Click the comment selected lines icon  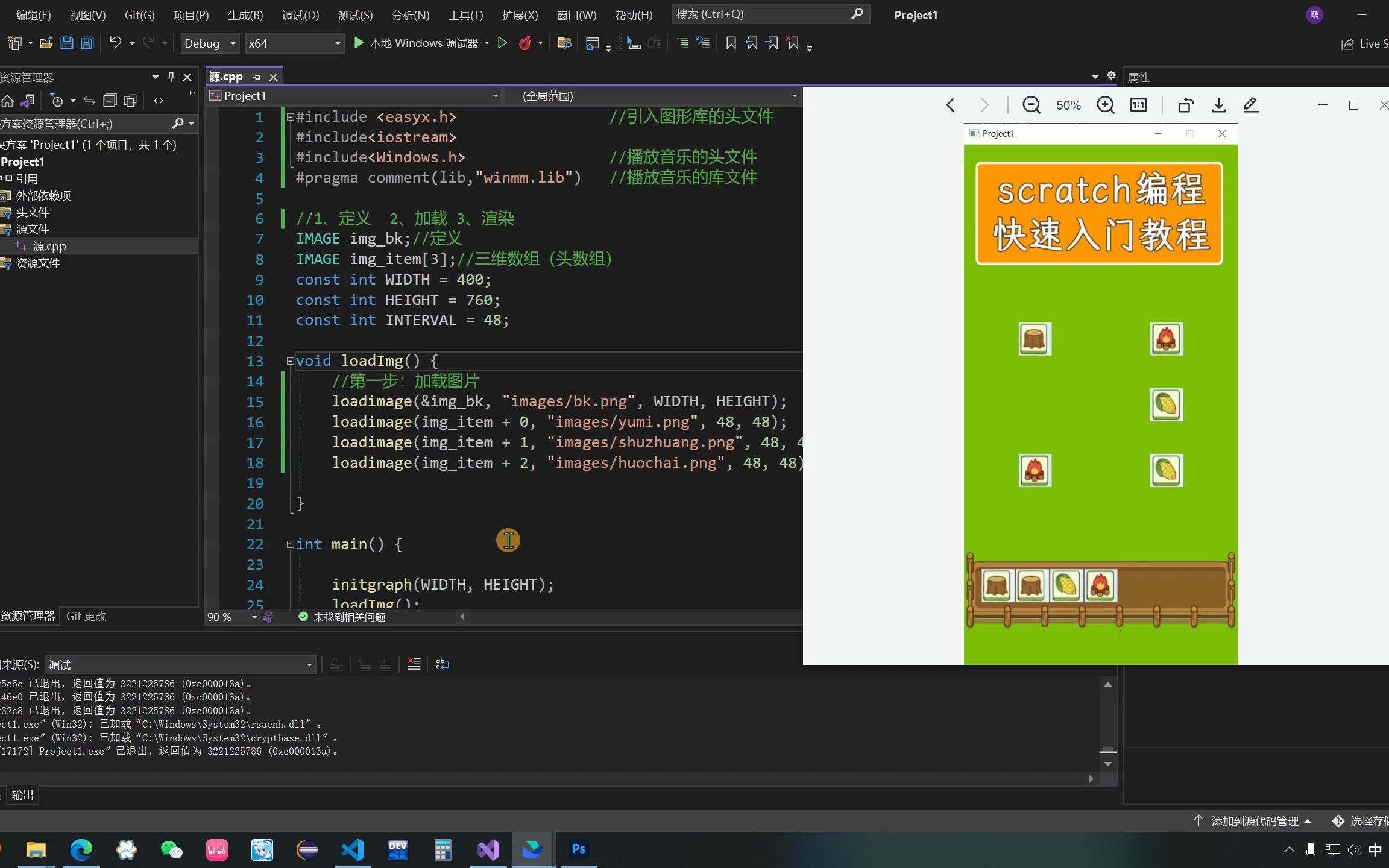[x=682, y=43]
